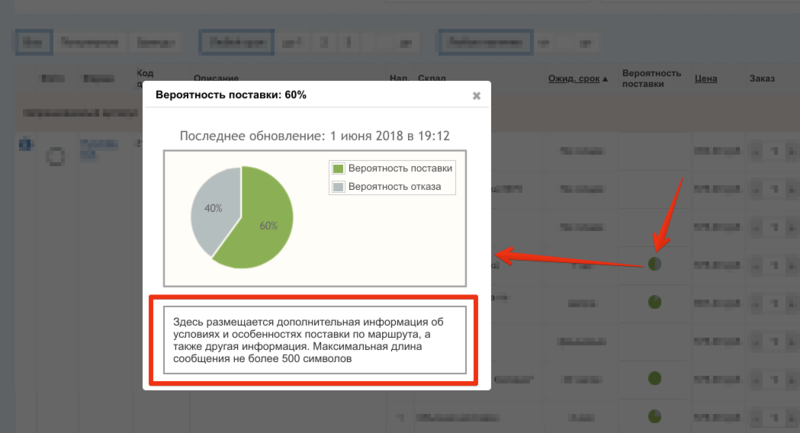Click the circular brand logo in first row
Screen dimensions: 800x433
coord(54,156)
